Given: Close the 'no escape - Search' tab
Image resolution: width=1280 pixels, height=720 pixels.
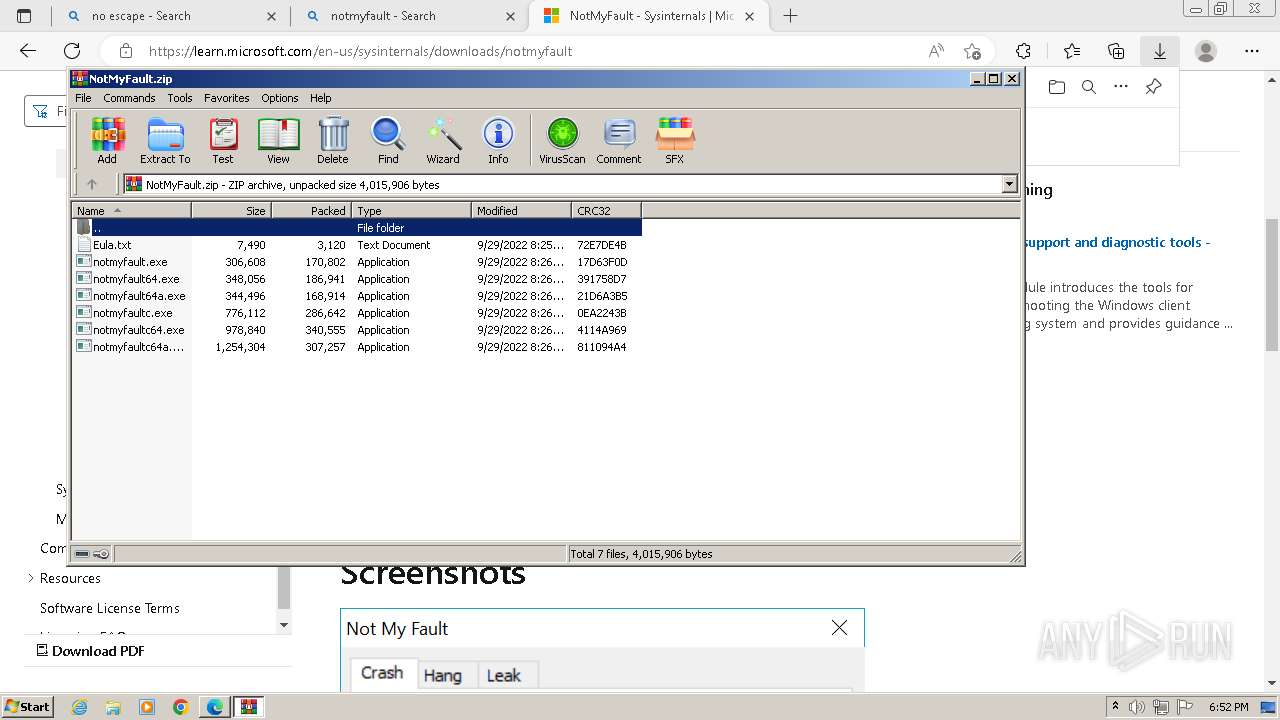Looking at the screenshot, I should pos(272,16).
